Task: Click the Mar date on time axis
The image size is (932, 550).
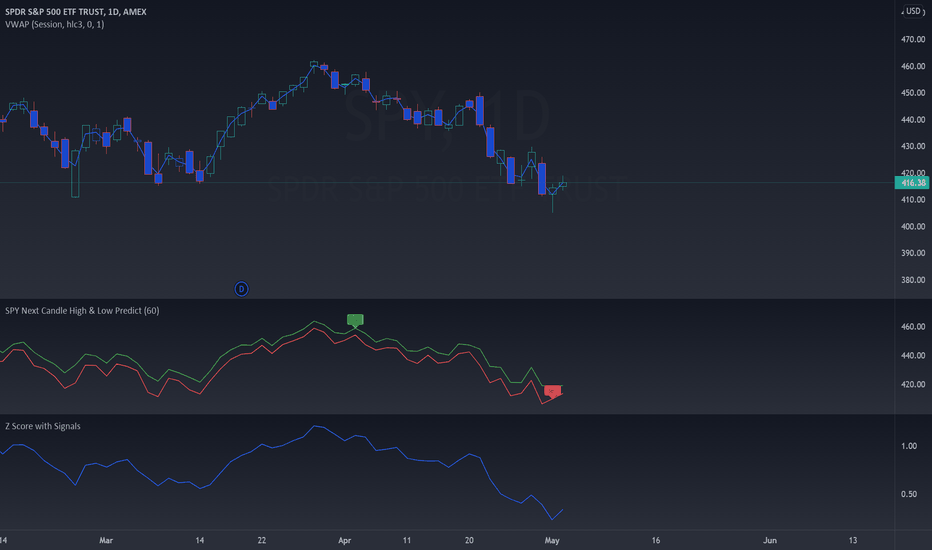Action: click(106, 540)
